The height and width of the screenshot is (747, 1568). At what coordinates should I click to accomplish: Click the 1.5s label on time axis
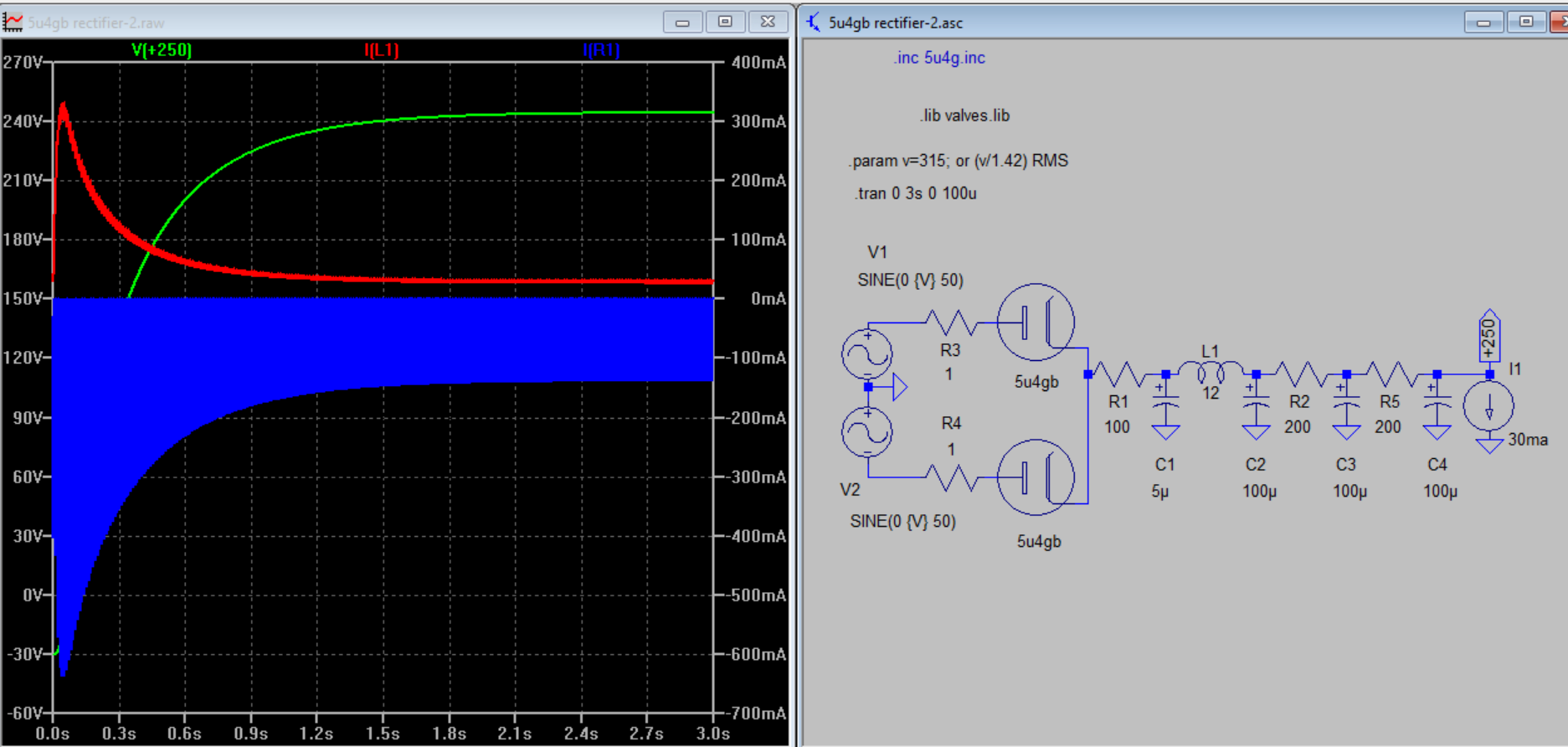382,734
